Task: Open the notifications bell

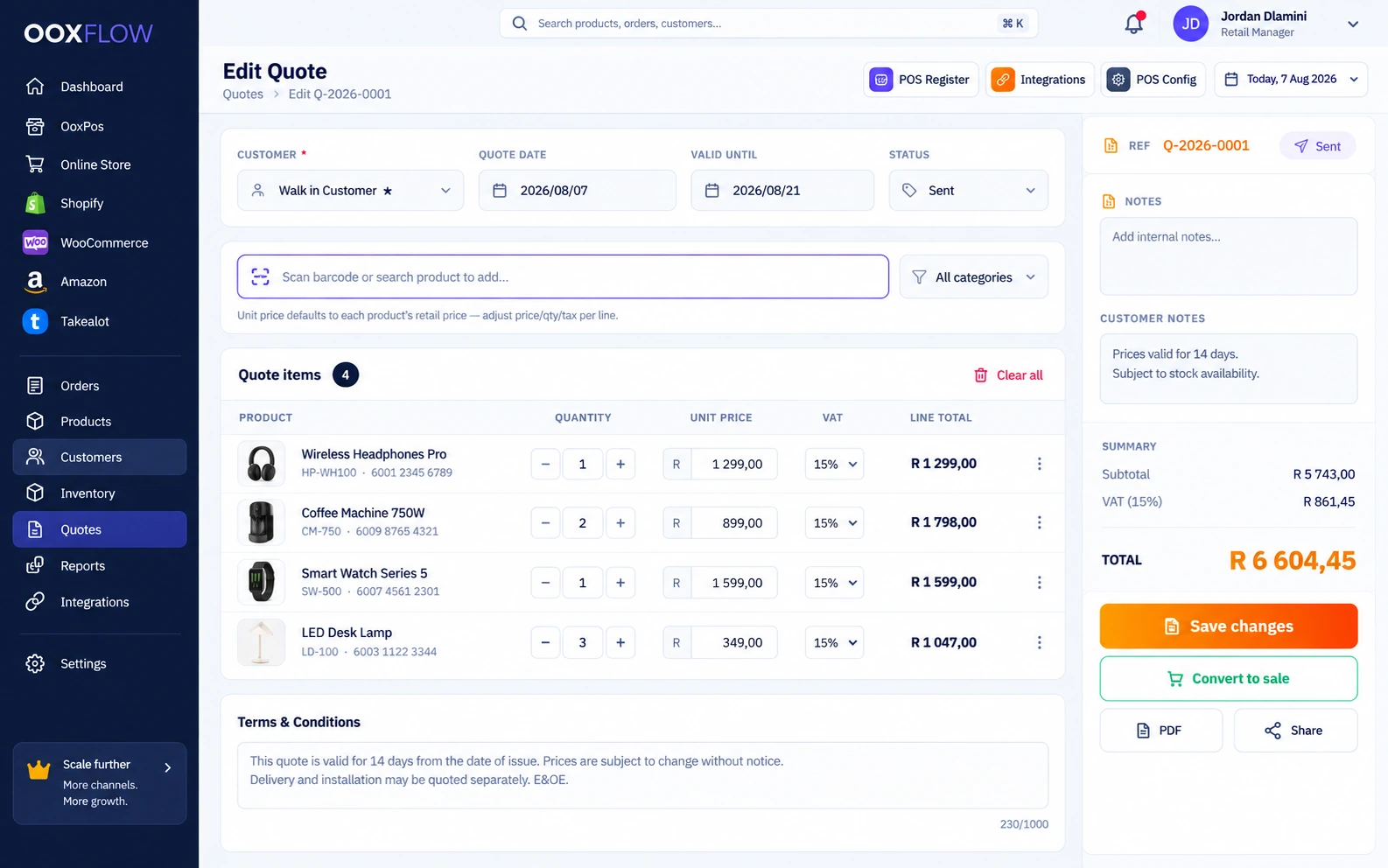Action: click(1134, 24)
